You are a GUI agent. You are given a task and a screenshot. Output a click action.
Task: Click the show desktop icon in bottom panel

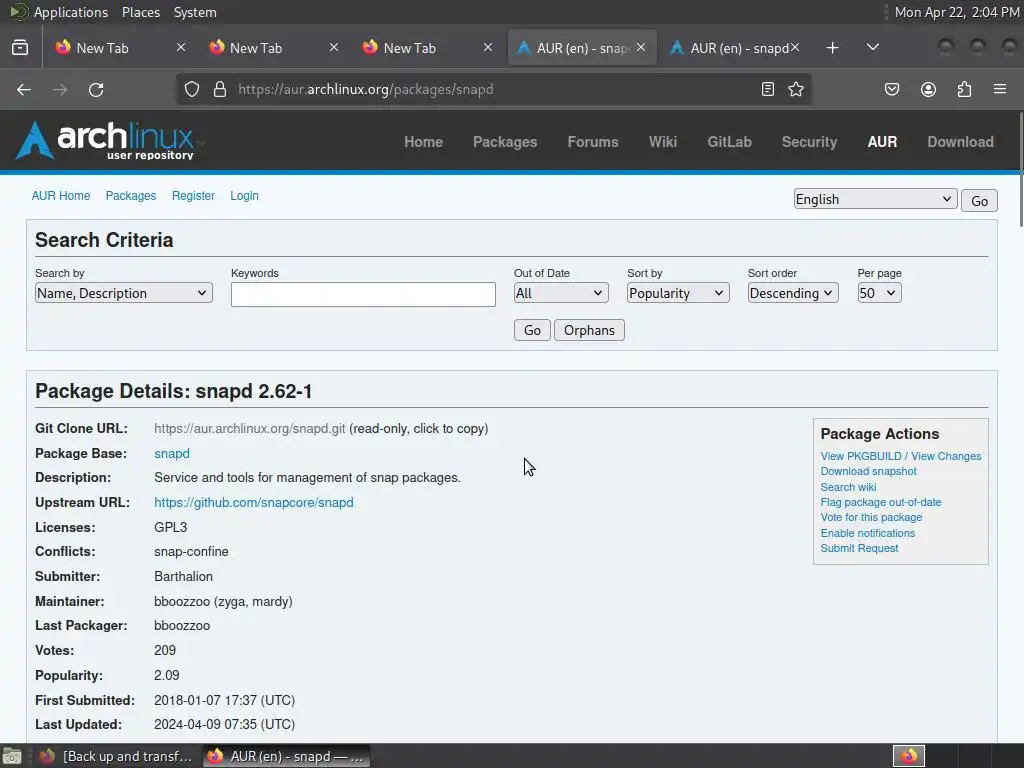pos(12,756)
